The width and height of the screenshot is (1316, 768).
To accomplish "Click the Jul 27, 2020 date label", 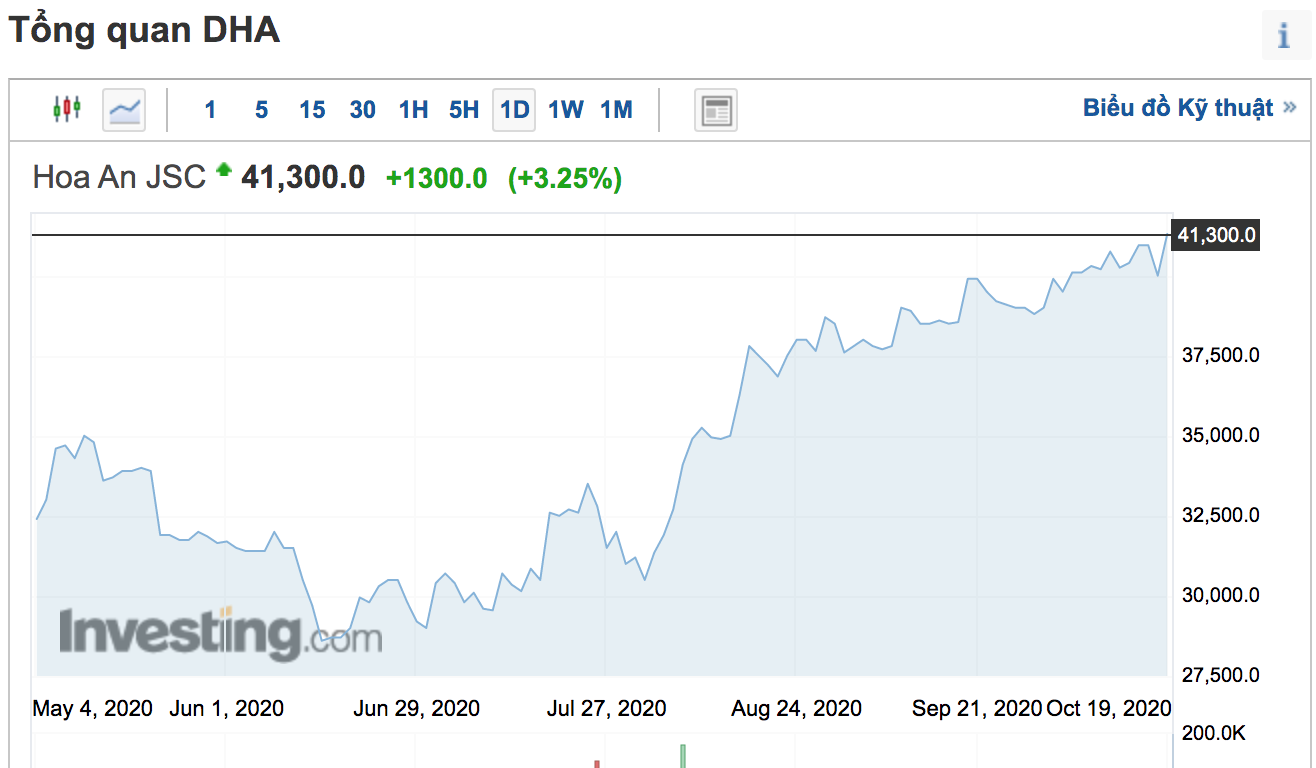I will [606, 709].
